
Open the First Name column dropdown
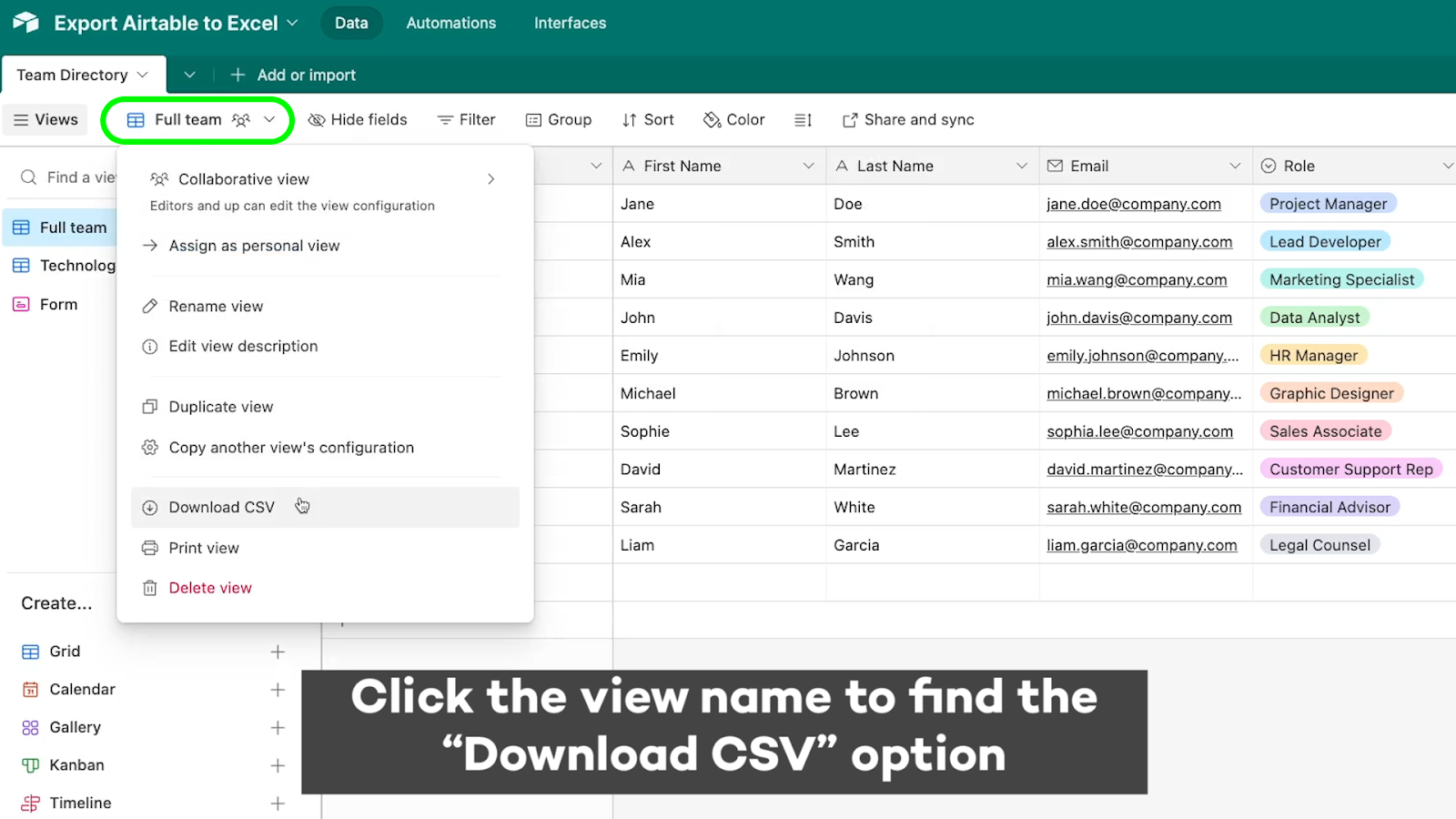pos(808,166)
